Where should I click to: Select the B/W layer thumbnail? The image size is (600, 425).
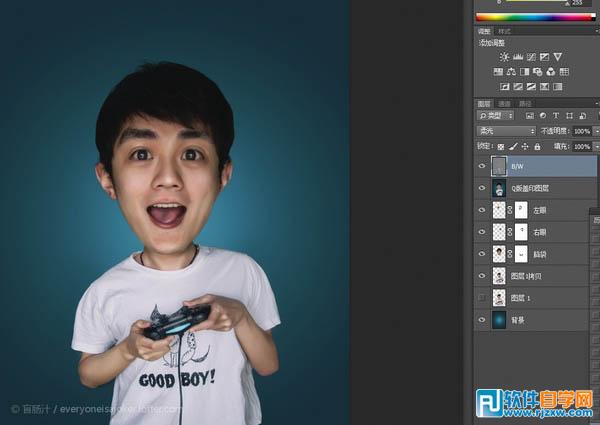coord(499,166)
